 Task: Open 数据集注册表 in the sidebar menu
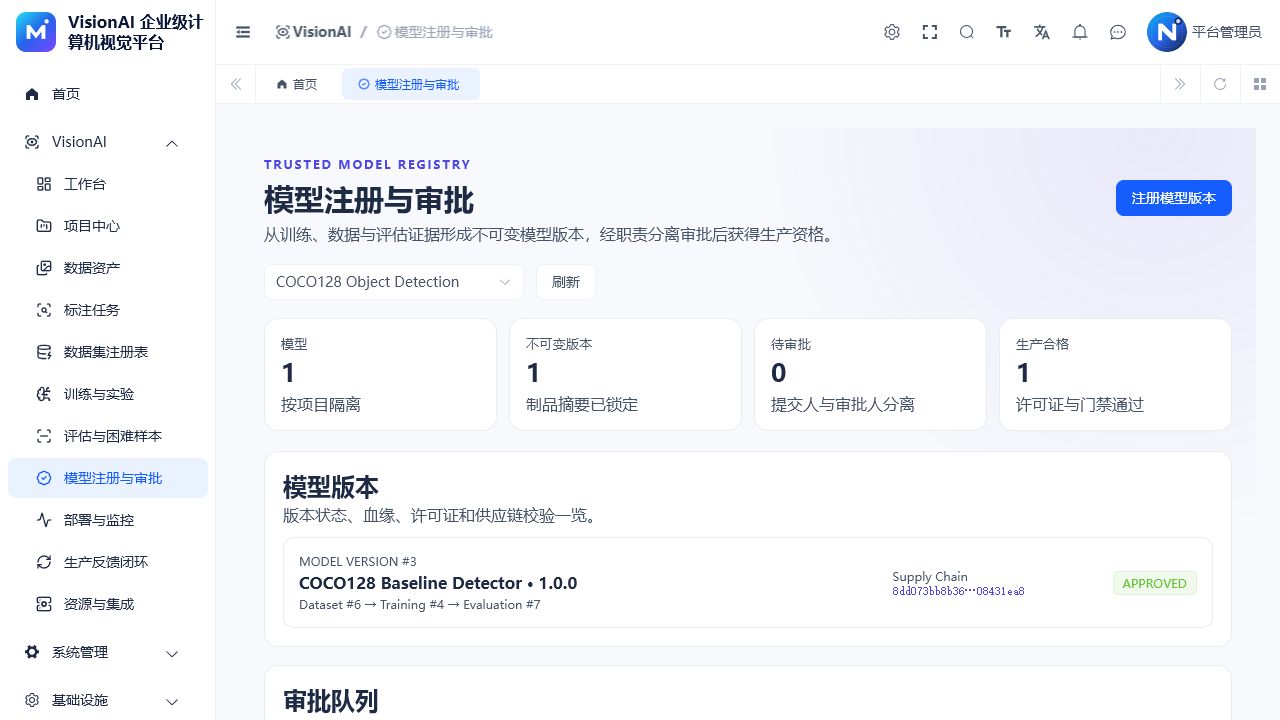tap(108, 352)
